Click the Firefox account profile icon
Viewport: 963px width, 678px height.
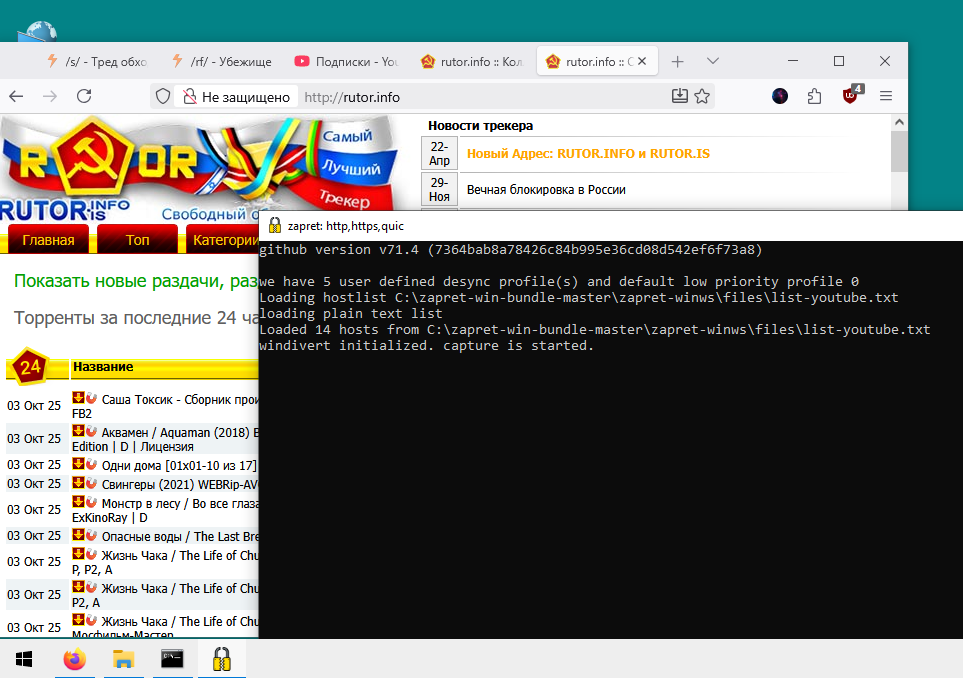click(779, 95)
